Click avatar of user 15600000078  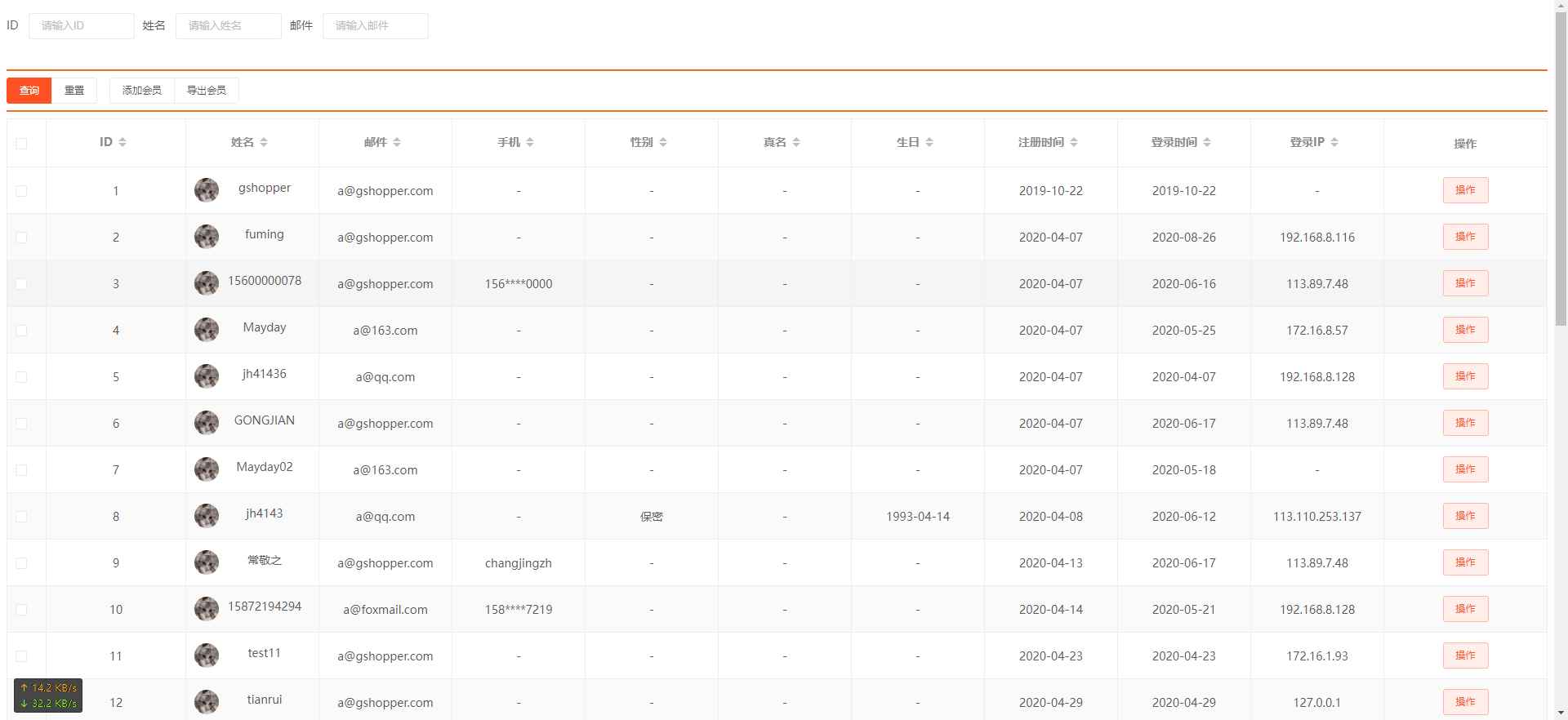tap(207, 283)
